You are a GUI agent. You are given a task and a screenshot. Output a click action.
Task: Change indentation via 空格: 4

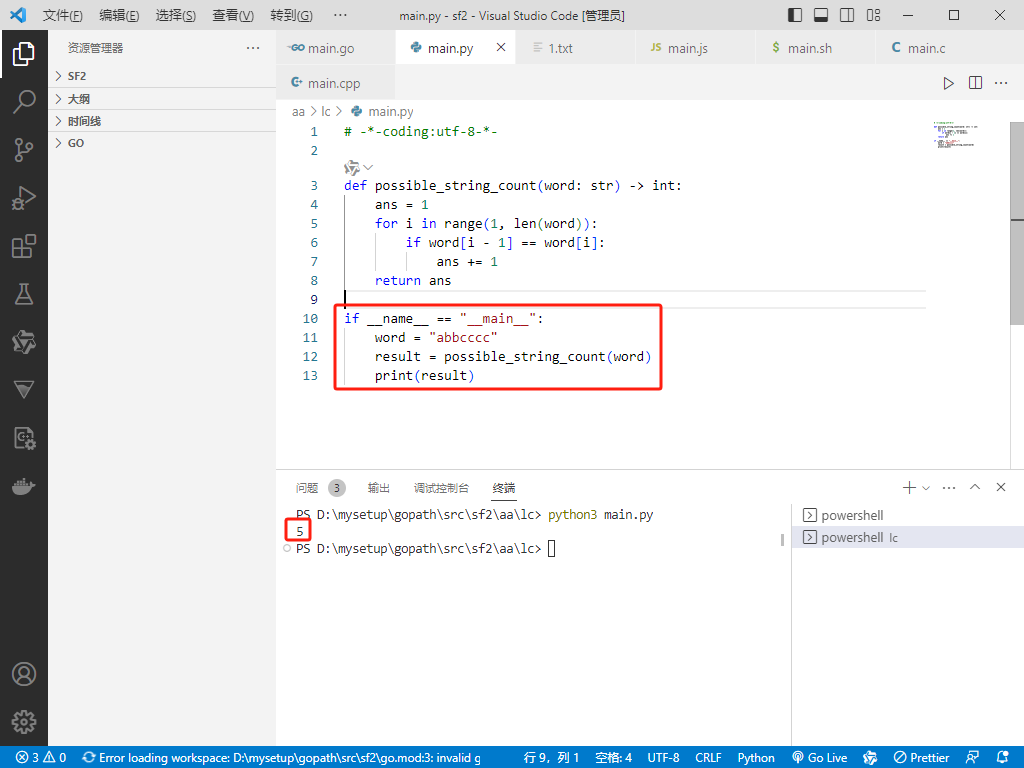[613, 758]
